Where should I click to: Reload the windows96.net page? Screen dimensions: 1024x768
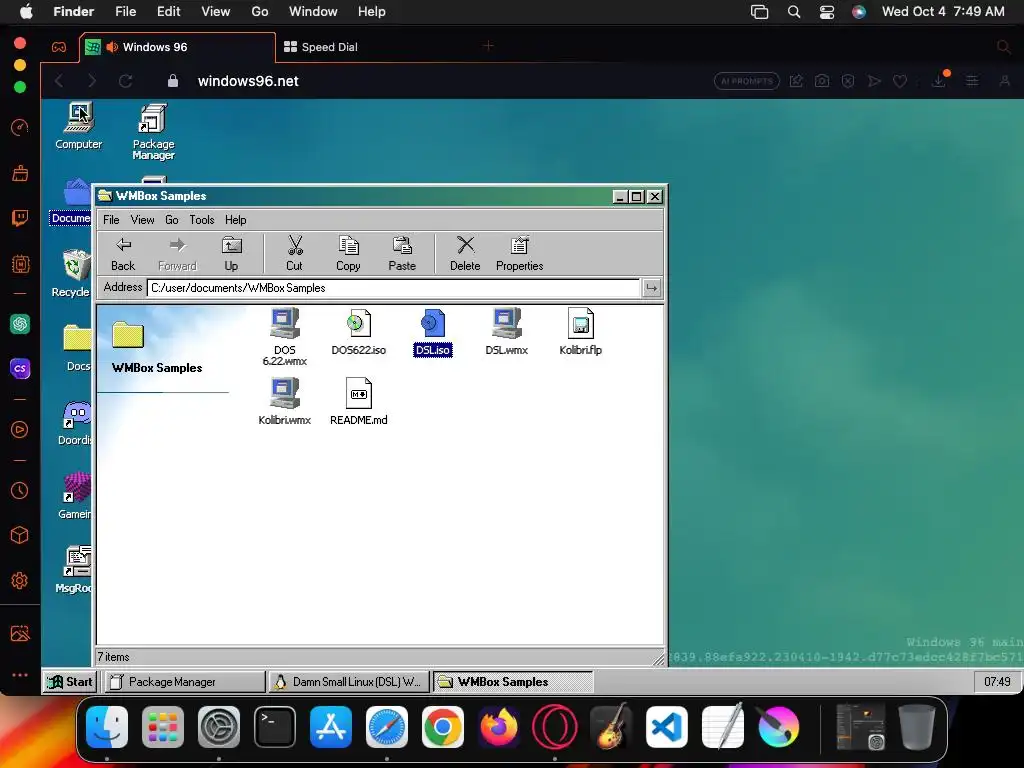(125, 81)
